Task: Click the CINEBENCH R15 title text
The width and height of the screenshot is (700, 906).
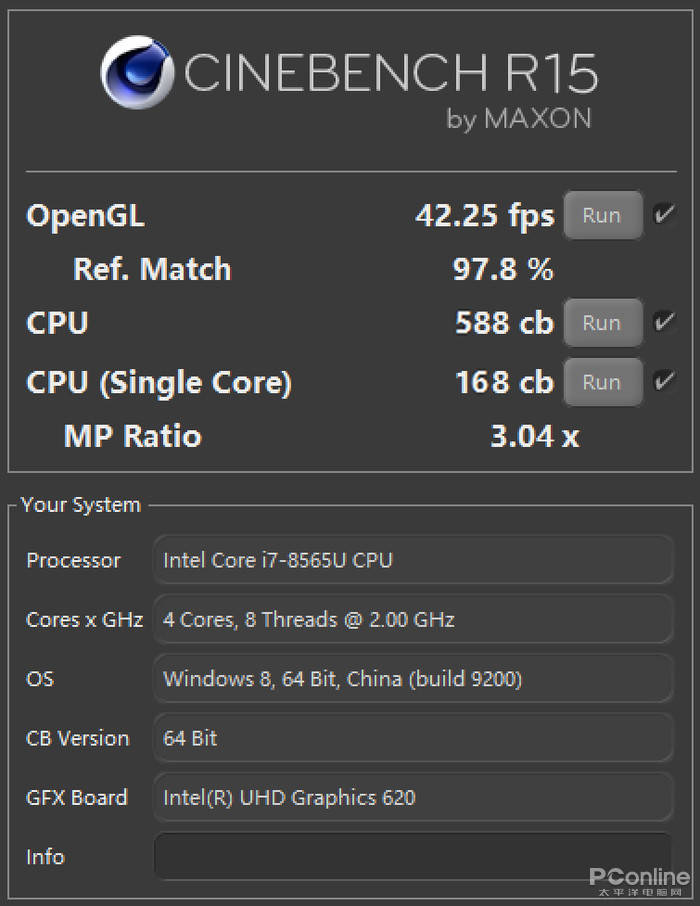Action: pyautogui.click(x=391, y=73)
